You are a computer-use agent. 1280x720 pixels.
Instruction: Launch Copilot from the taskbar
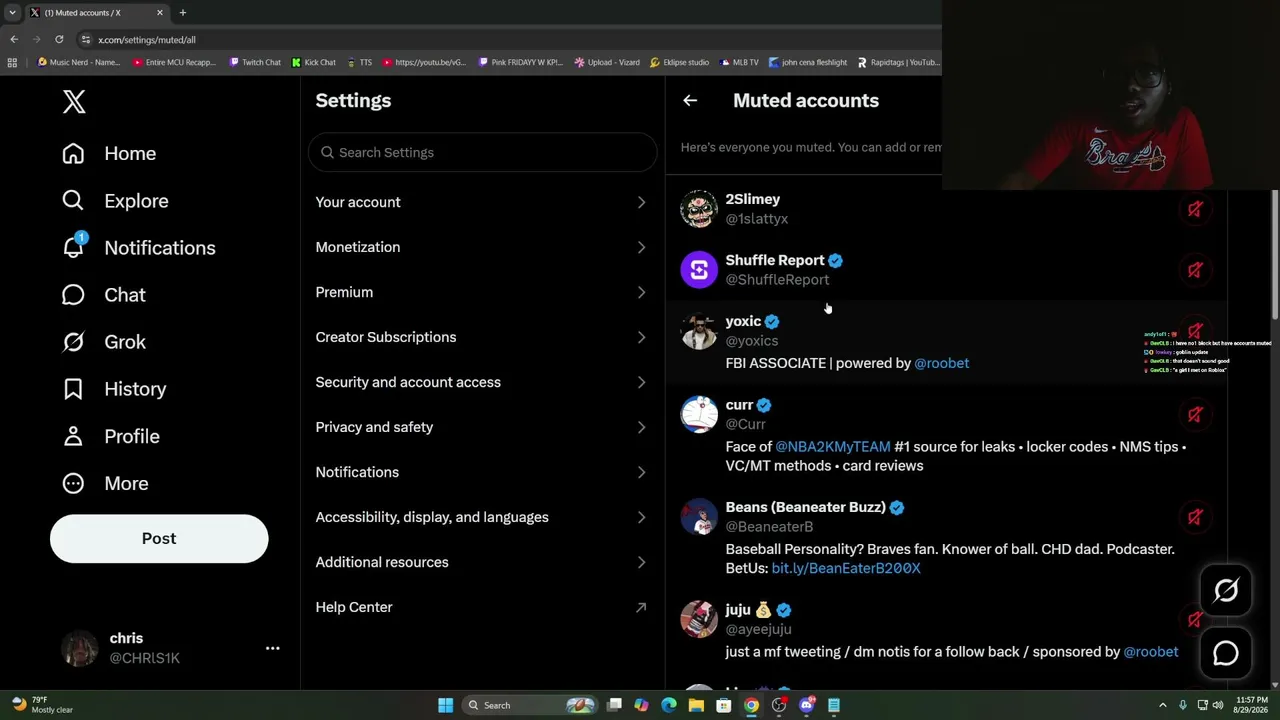coord(641,705)
